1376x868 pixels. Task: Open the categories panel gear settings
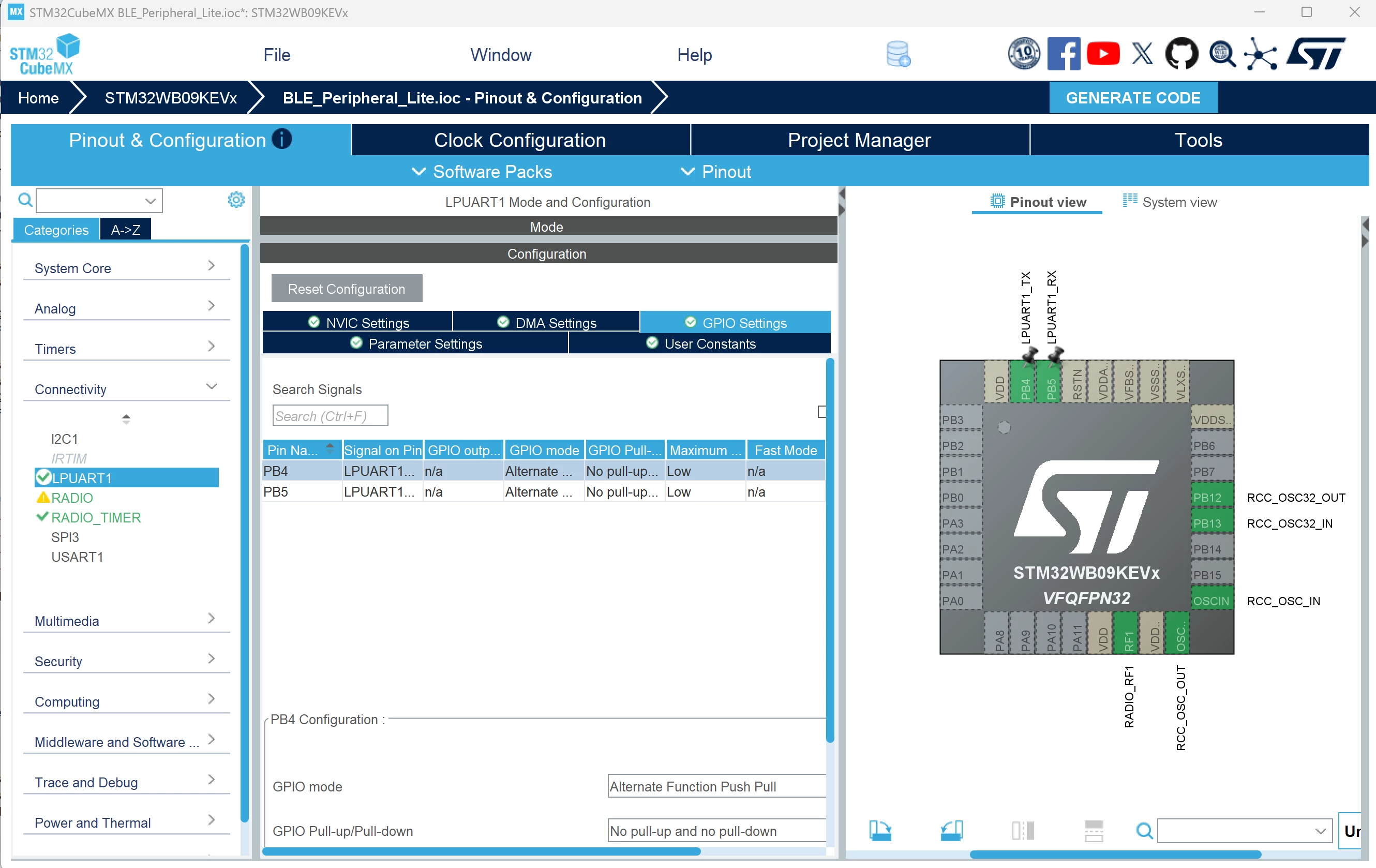click(x=236, y=200)
